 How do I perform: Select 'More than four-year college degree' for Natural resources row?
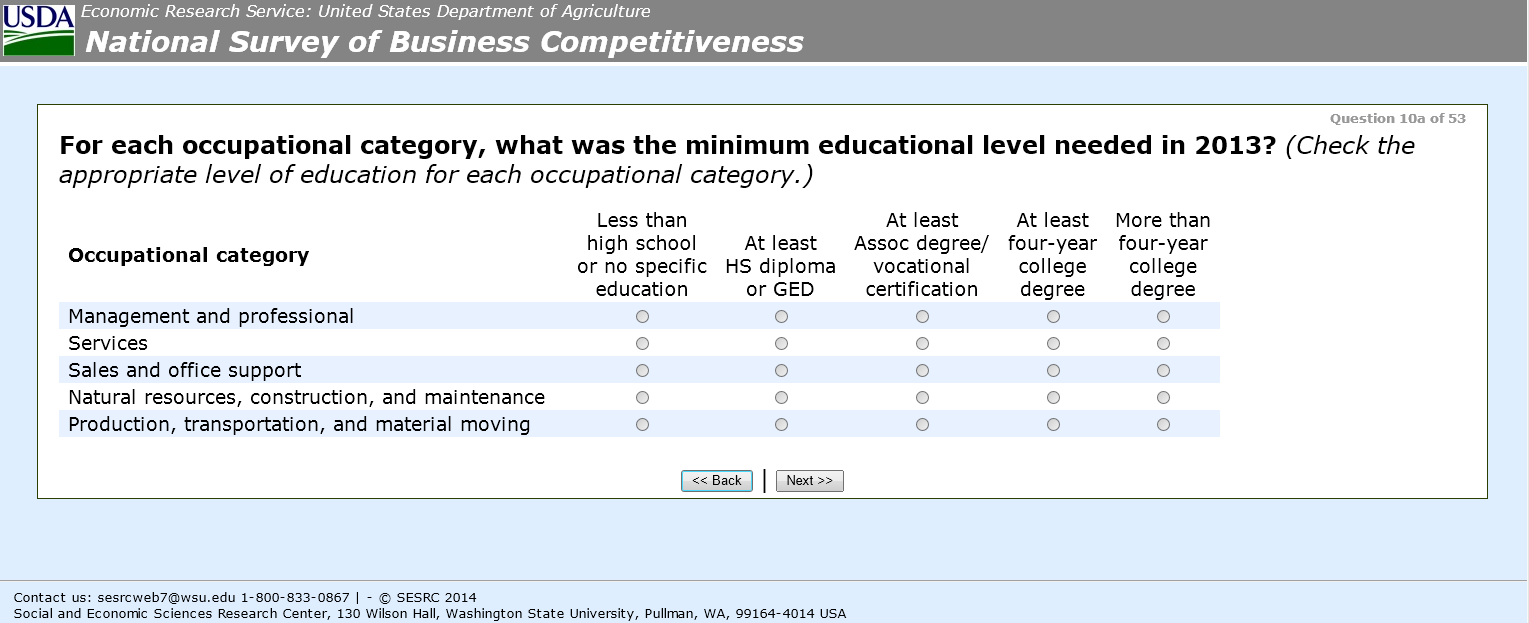(1163, 398)
